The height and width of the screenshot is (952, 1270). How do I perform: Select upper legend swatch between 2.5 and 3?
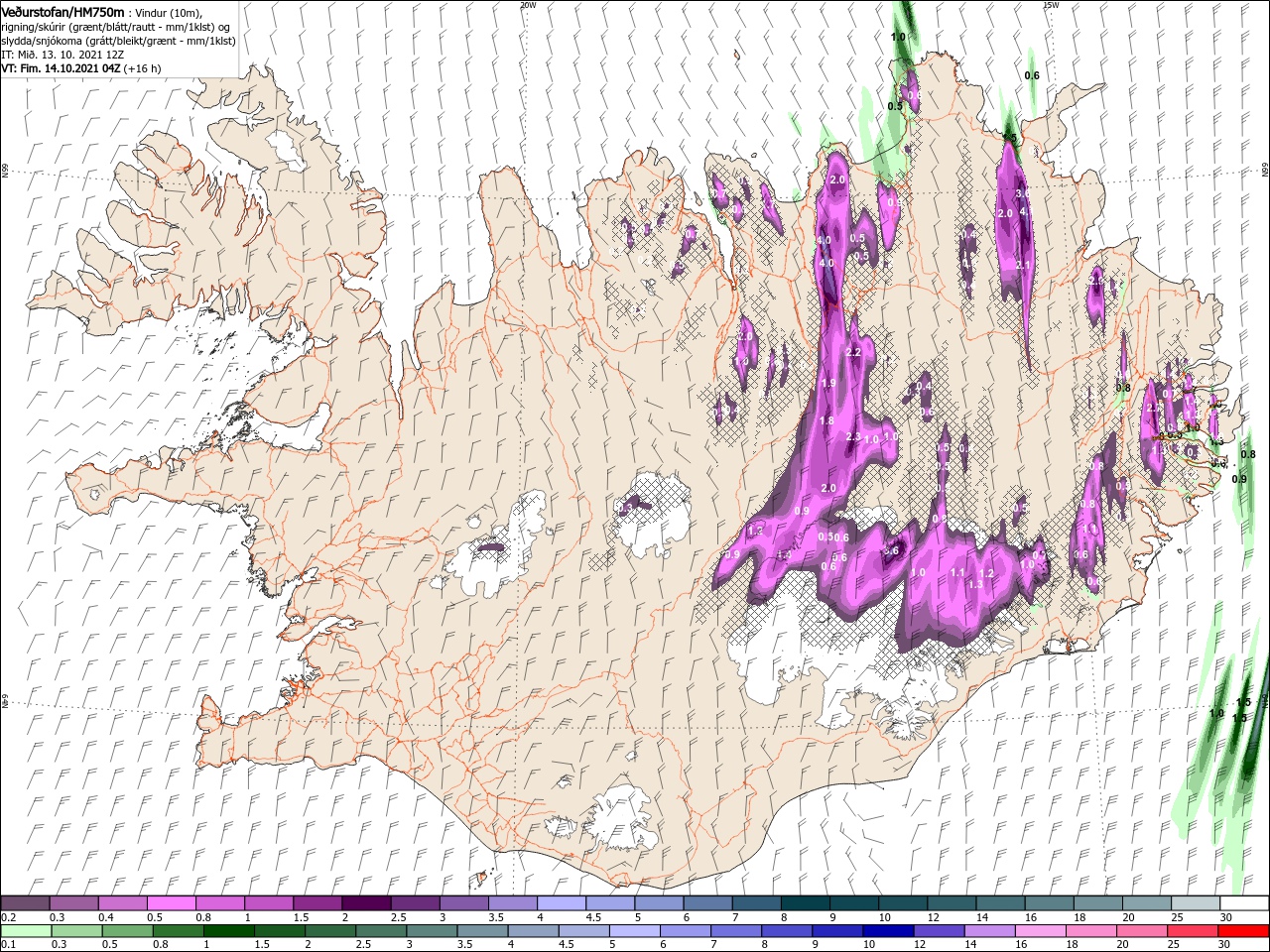pyautogui.click(x=415, y=903)
